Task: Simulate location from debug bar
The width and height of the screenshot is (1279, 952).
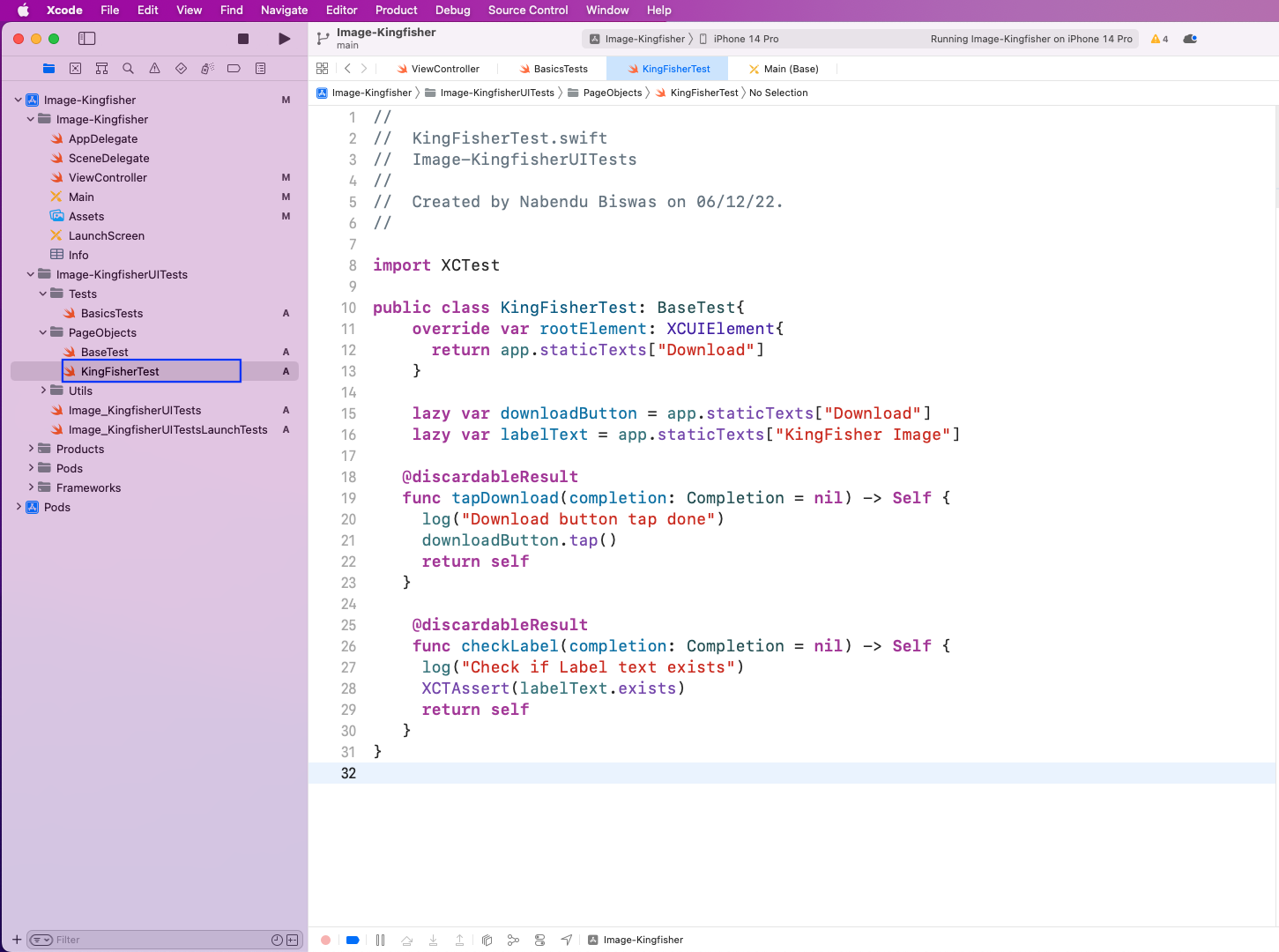Action: coord(566,940)
